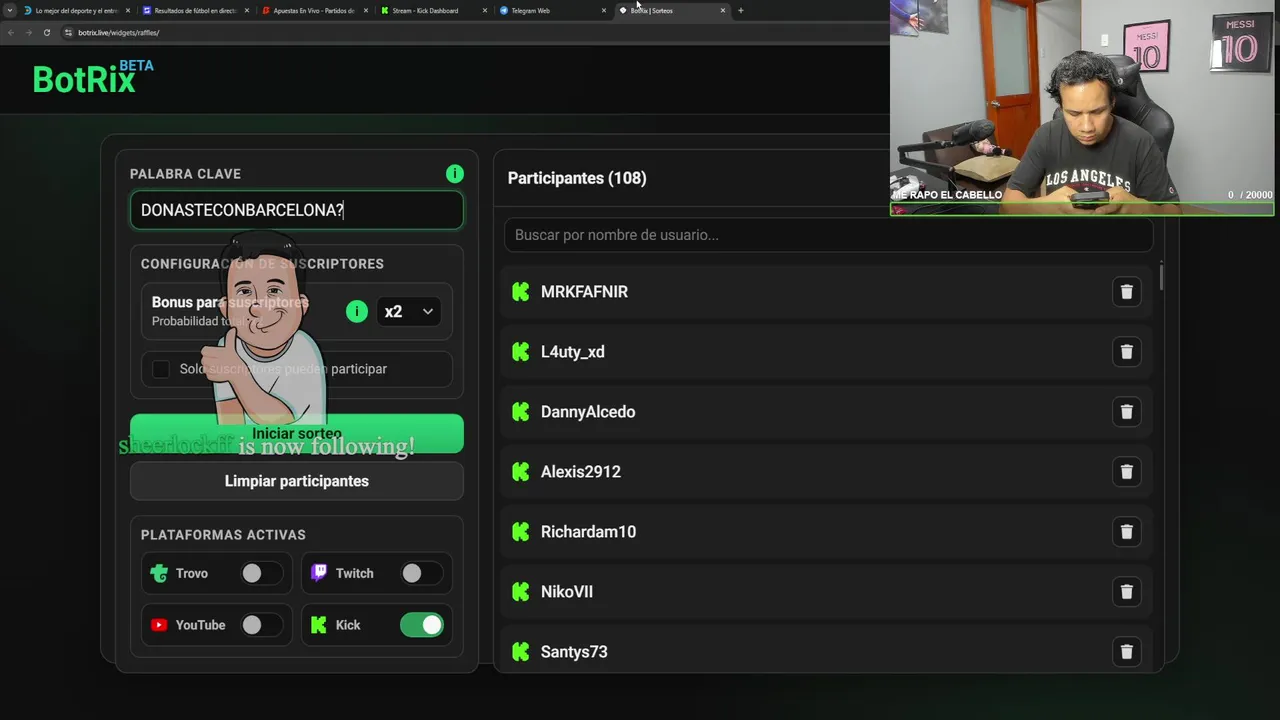Click the username DannyAlcedo
The image size is (1280, 720).
coord(588,412)
